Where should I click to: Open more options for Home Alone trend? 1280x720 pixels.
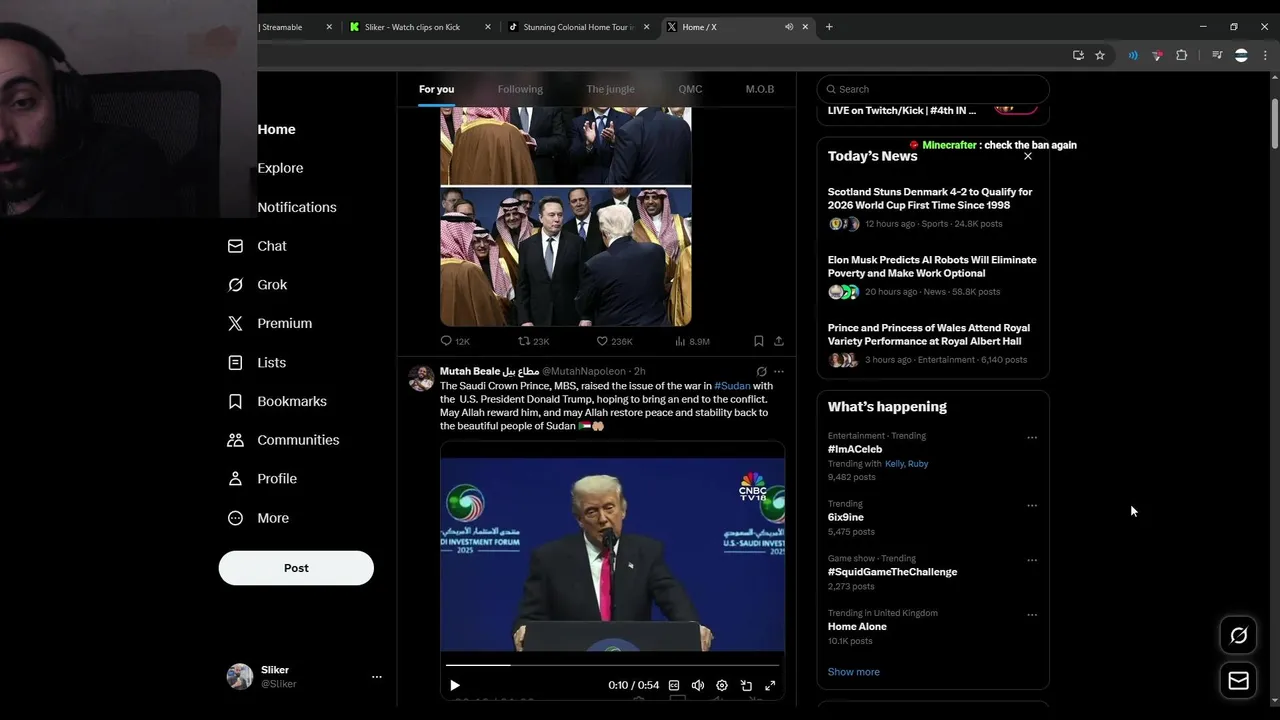(x=1032, y=614)
